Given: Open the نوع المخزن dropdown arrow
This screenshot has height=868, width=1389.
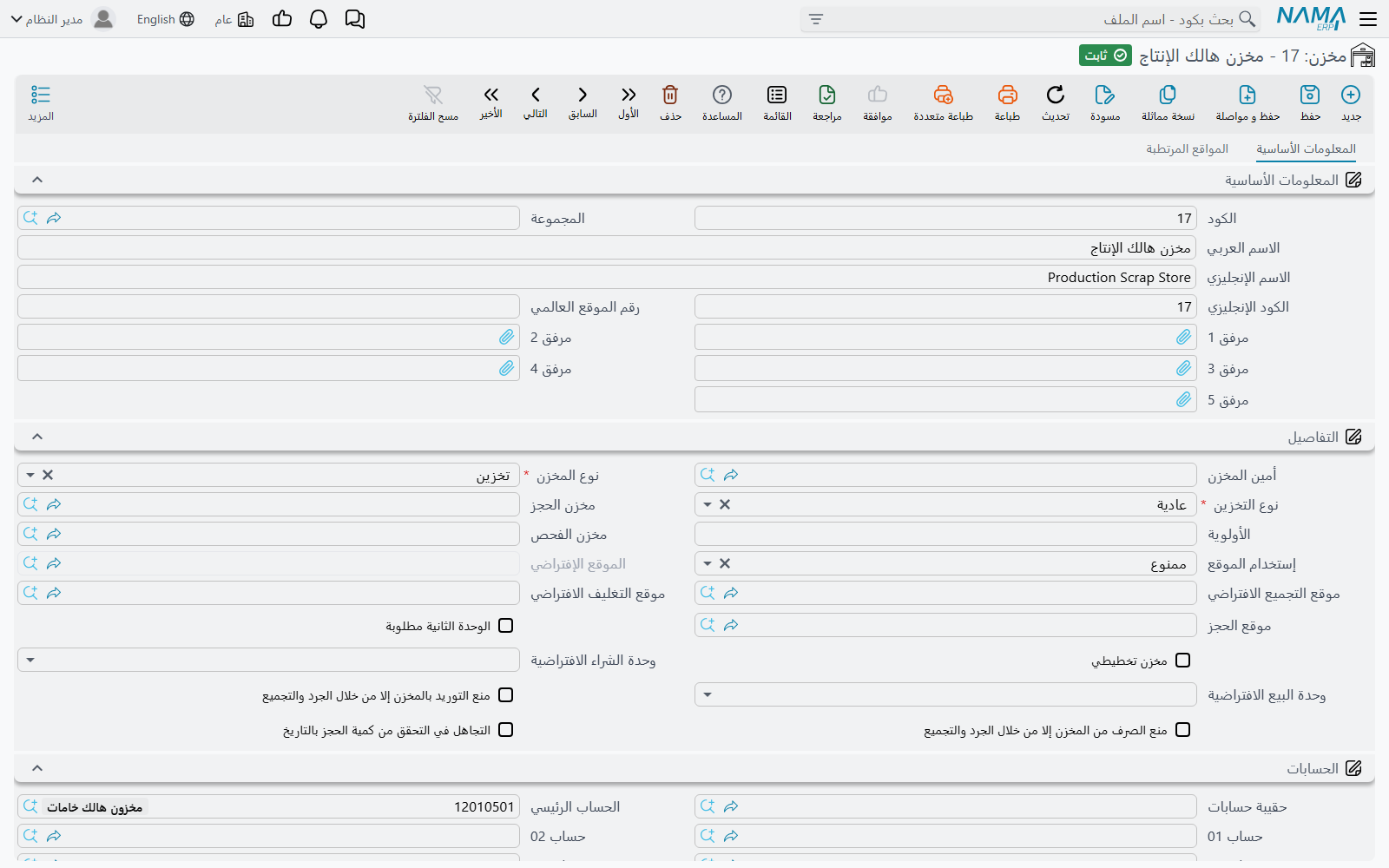Looking at the screenshot, I should pos(30,476).
